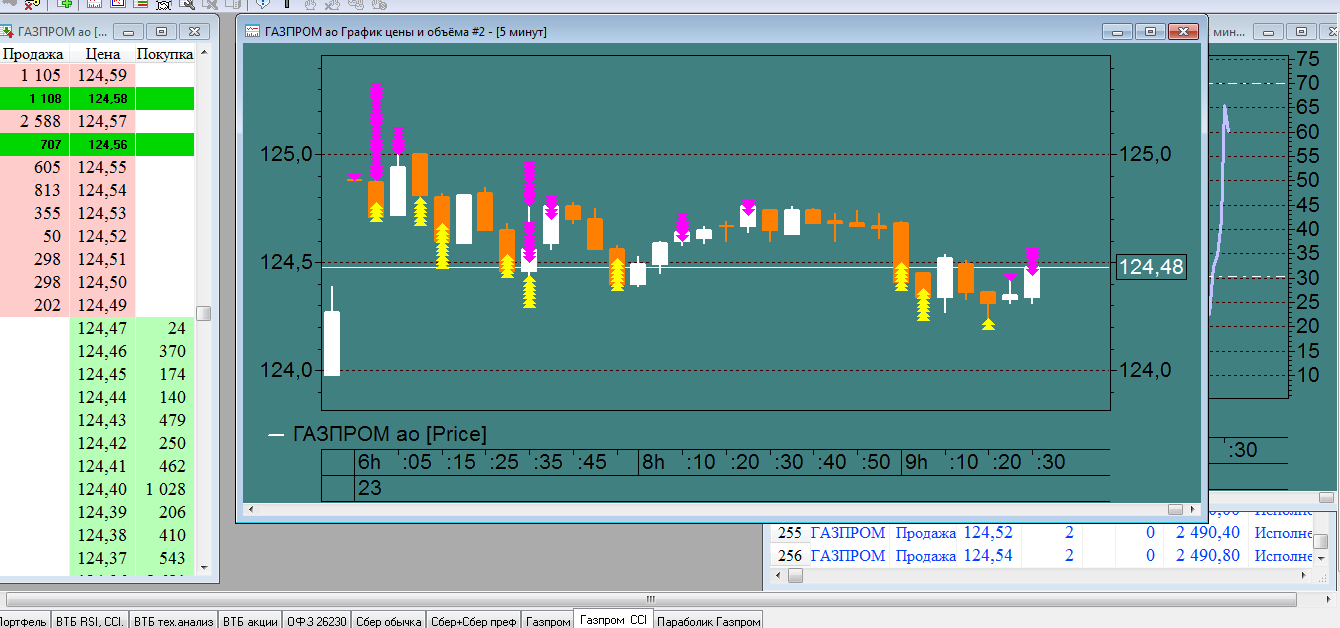Close the price and volume chart window
The image size is (1340, 628).
coord(1185,31)
